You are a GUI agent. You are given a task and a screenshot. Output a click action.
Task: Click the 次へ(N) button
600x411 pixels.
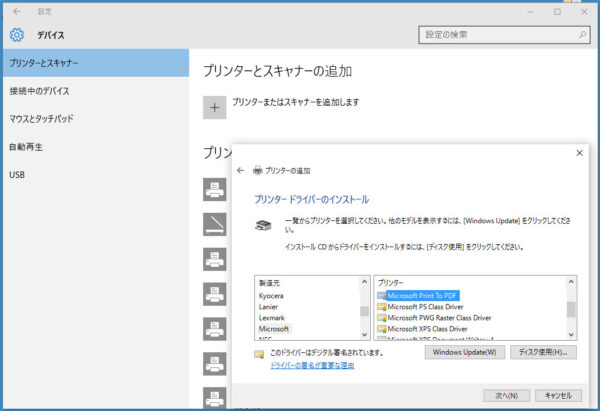click(x=507, y=395)
